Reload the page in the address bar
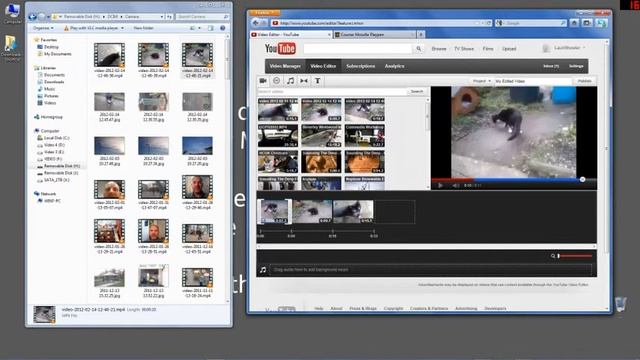This screenshot has width=640, height=360. point(489,23)
